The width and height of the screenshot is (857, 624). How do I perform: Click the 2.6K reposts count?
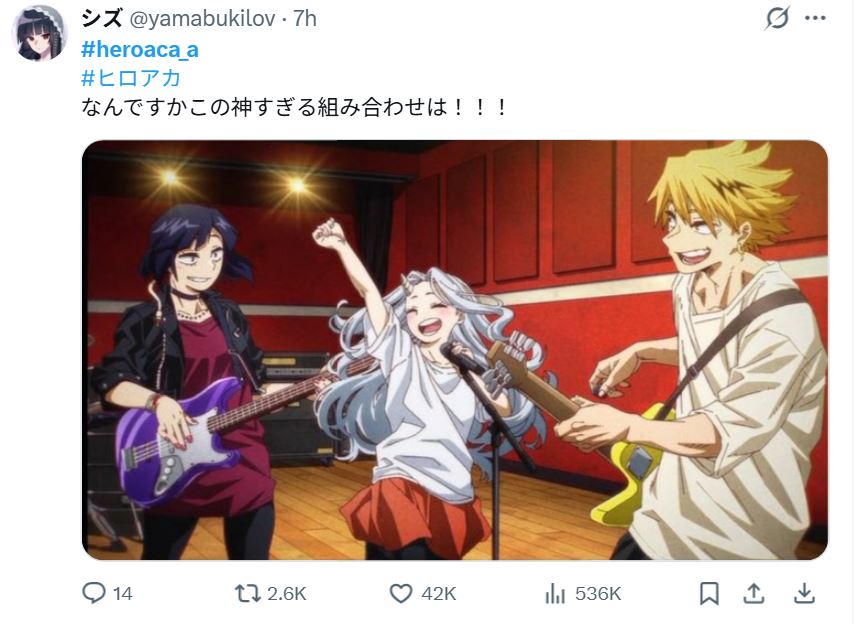point(287,594)
